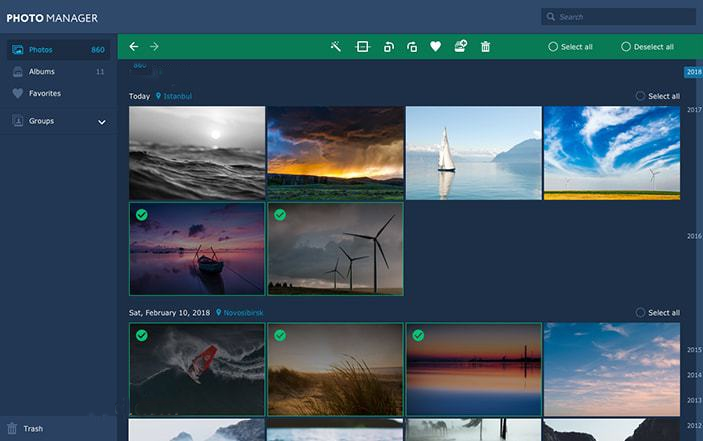Open the crop tool in the toolbar

point(362,47)
